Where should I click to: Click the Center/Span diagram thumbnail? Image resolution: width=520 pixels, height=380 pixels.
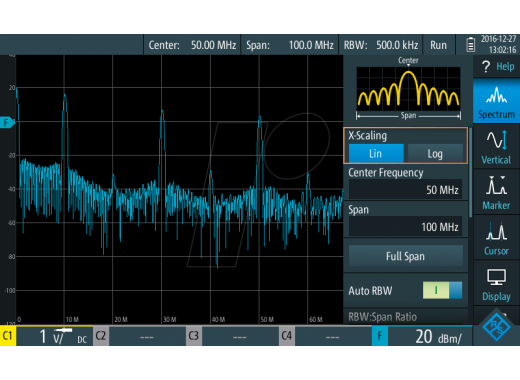click(408, 89)
